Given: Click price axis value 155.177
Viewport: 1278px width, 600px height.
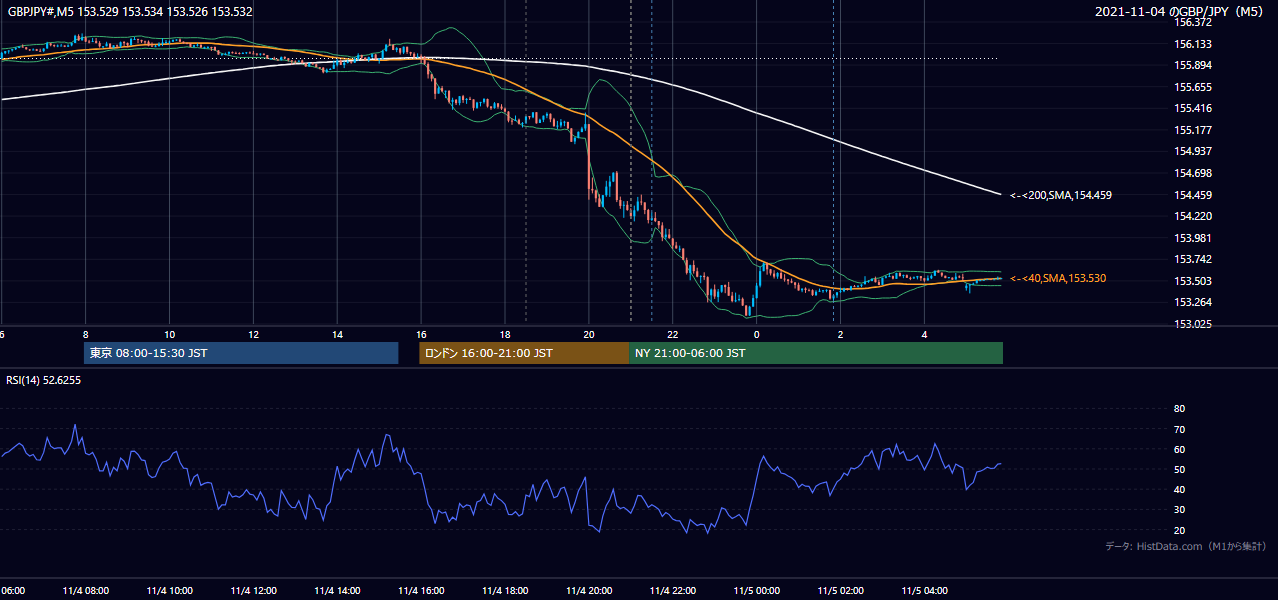Looking at the screenshot, I should coord(1193,130).
